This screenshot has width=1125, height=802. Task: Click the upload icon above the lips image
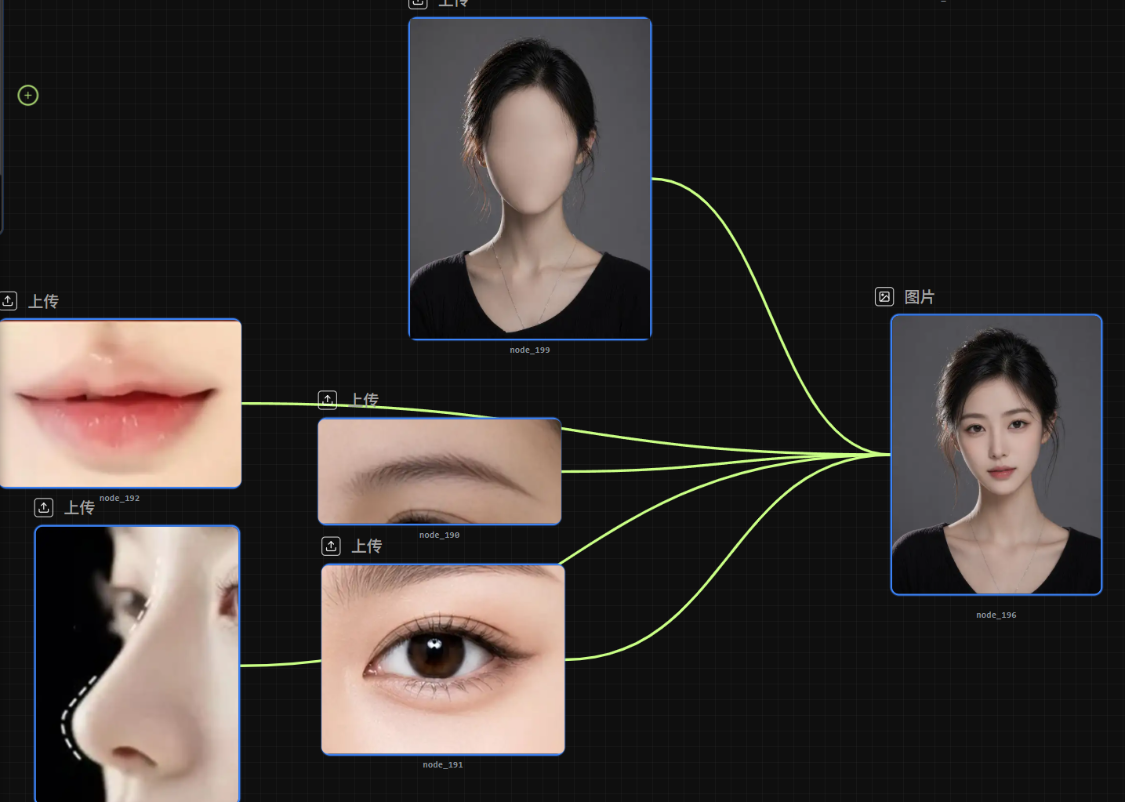(9, 301)
